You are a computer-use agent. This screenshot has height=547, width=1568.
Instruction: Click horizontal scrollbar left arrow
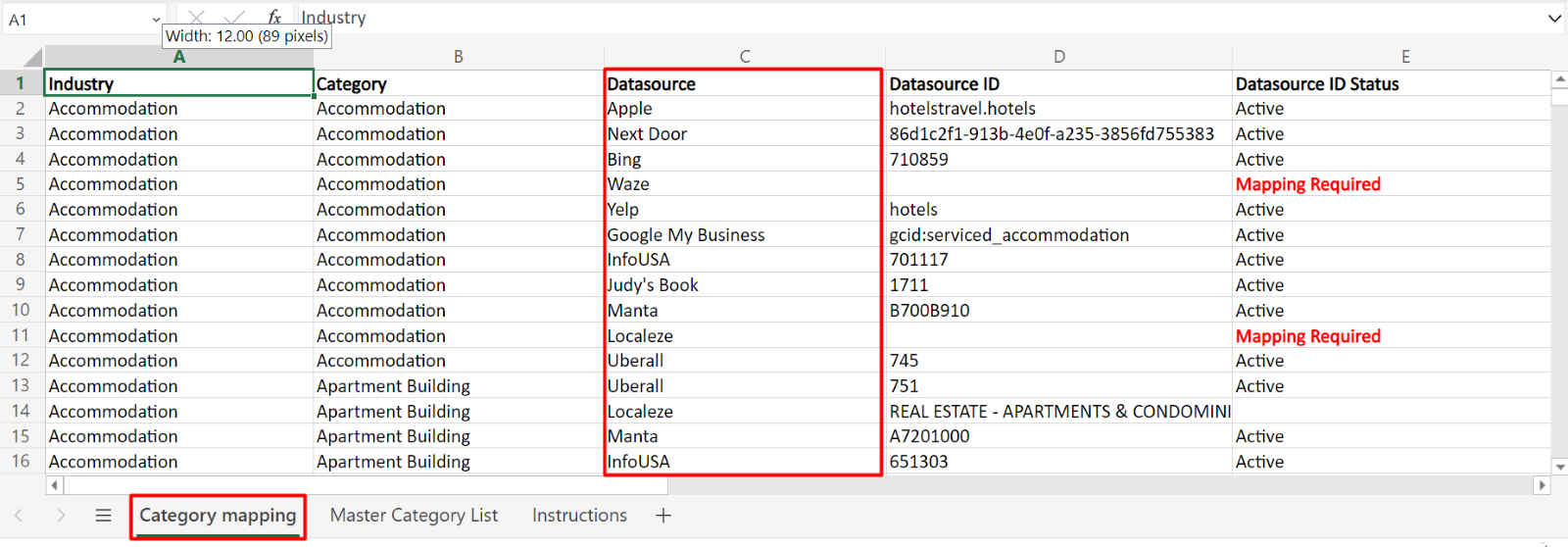[x=54, y=485]
